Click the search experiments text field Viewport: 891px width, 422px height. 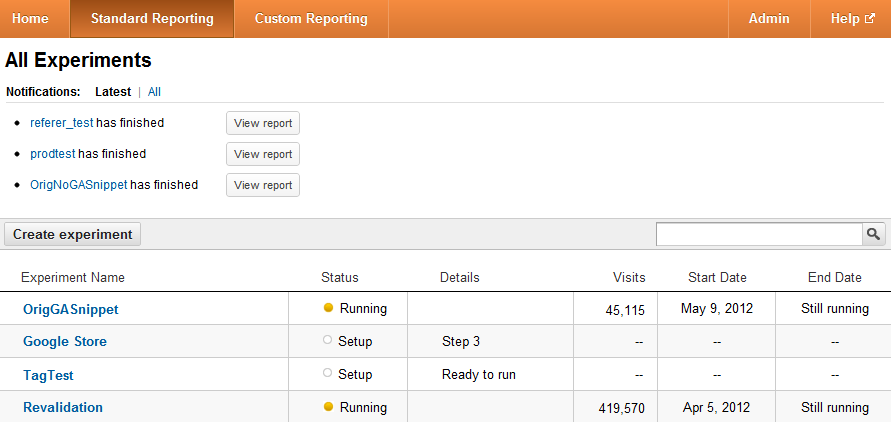pyautogui.click(x=759, y=234)
